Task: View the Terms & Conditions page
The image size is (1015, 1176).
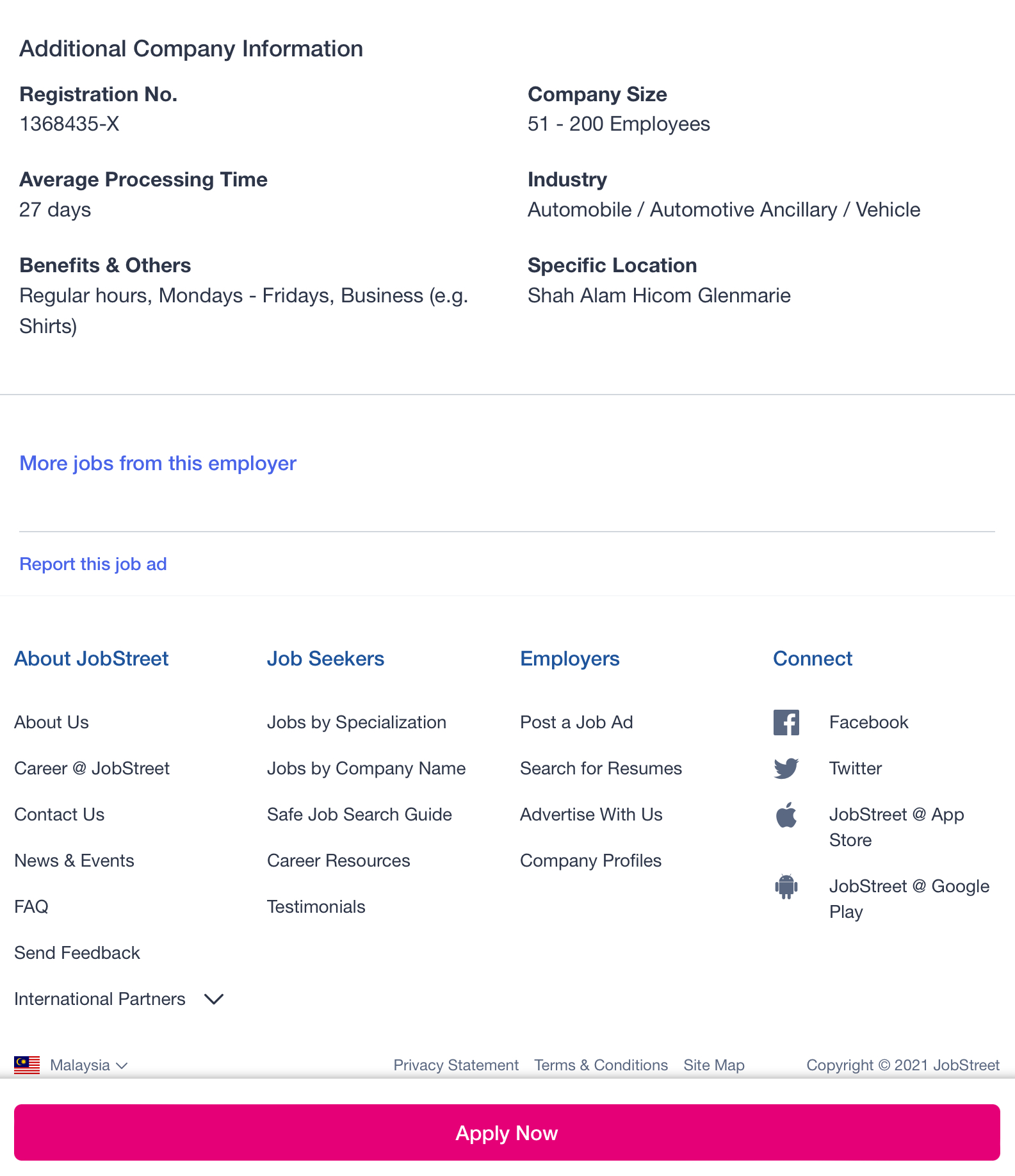Action: pos(601,1065)
